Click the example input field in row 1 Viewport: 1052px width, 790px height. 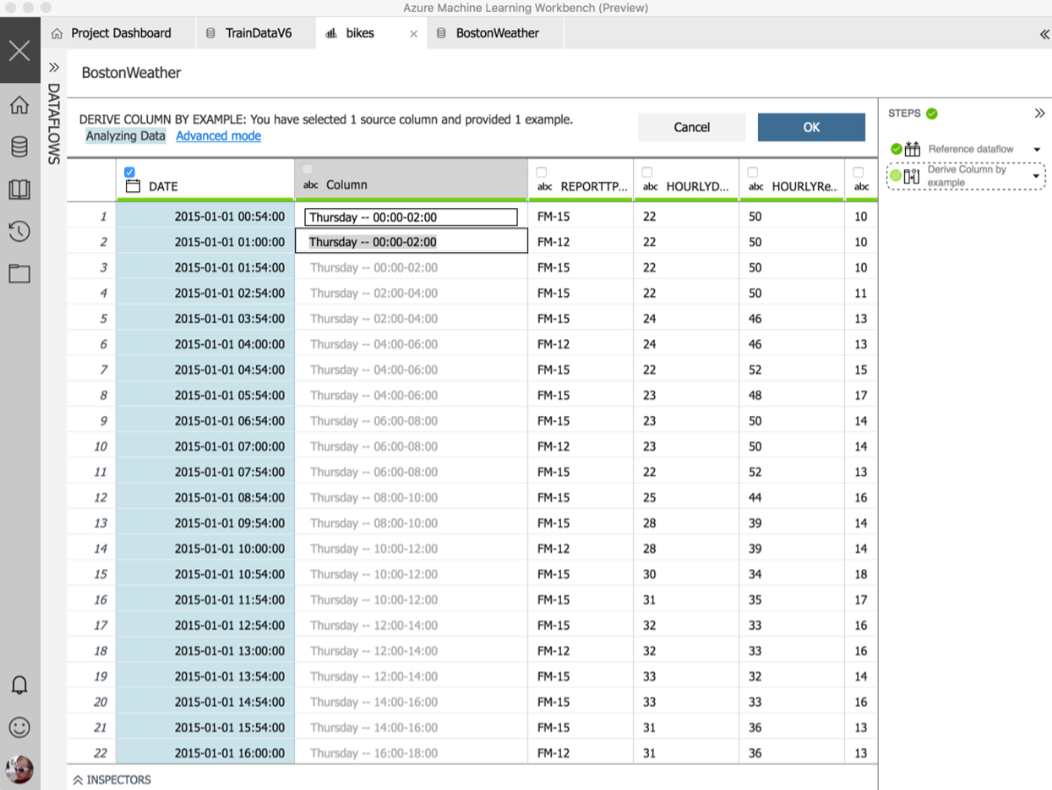(x=410, y=217)
